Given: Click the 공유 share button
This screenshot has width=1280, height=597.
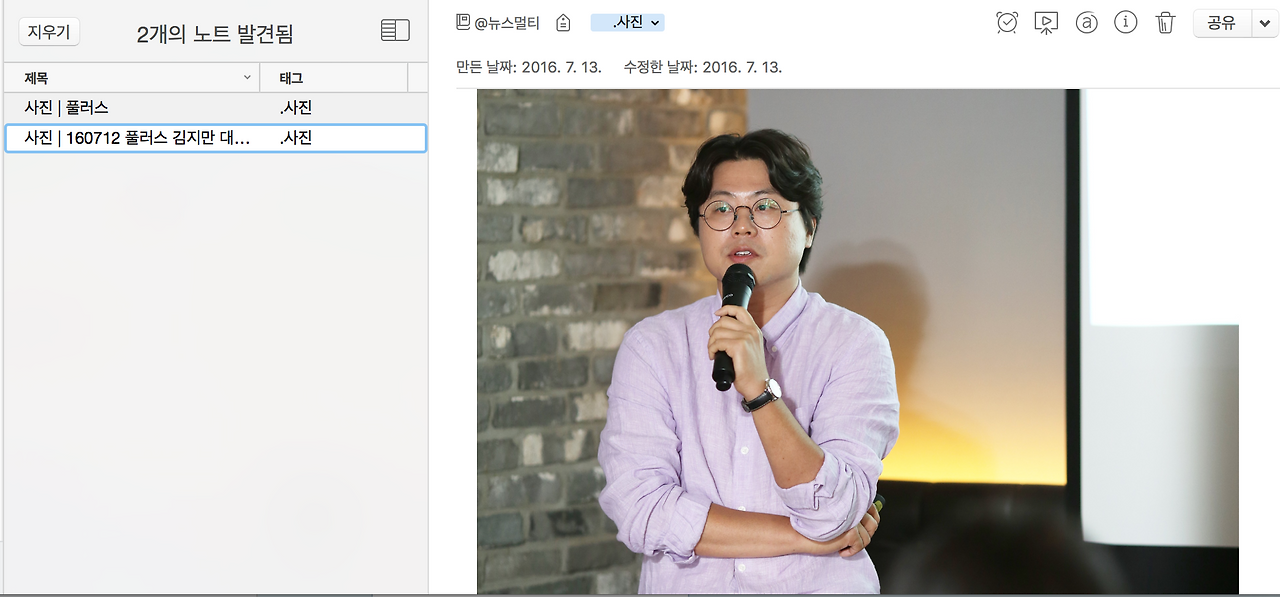Looking at the screenshot, I should click(1222, 23).
